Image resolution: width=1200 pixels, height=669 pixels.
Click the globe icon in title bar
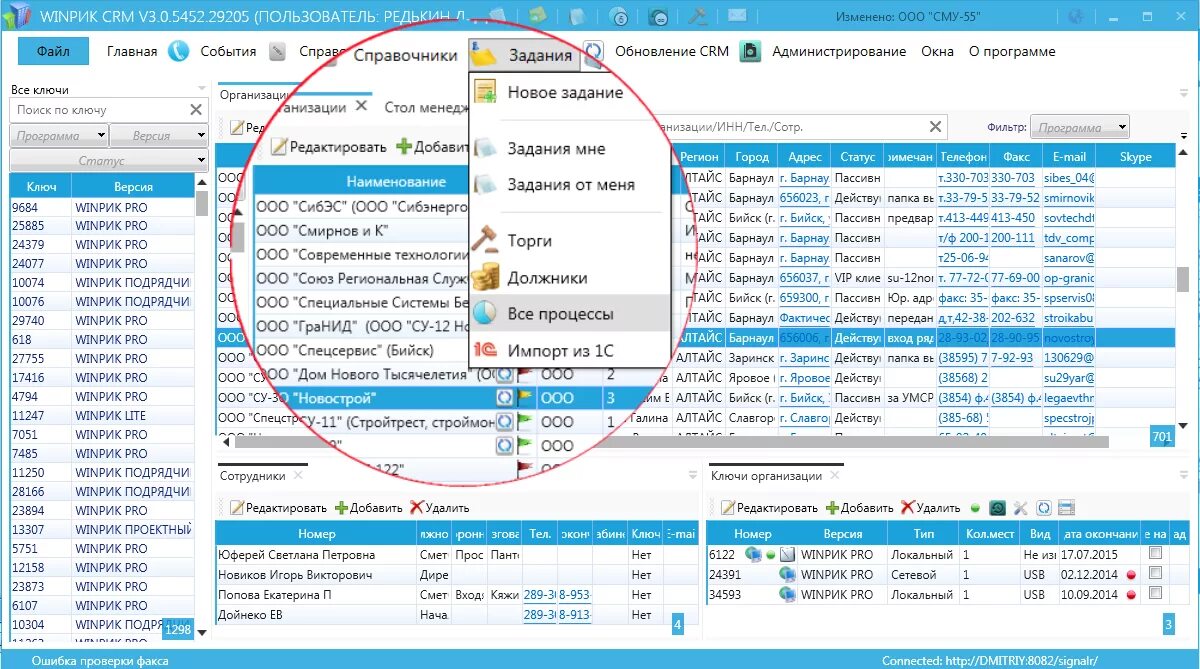pos(1076,17)
